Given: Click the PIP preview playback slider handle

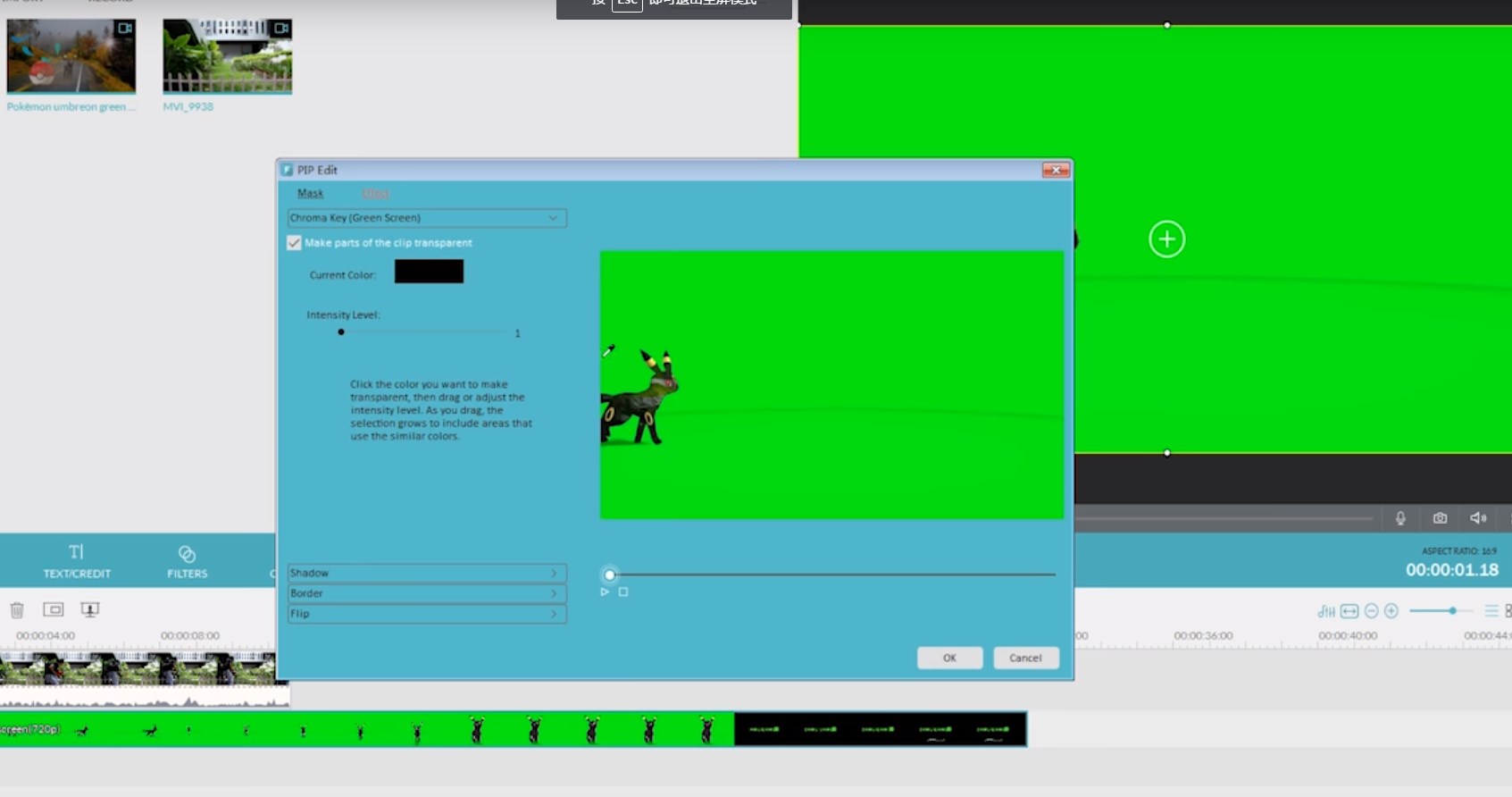Looking at the screenshot, I should click(610, 575).
